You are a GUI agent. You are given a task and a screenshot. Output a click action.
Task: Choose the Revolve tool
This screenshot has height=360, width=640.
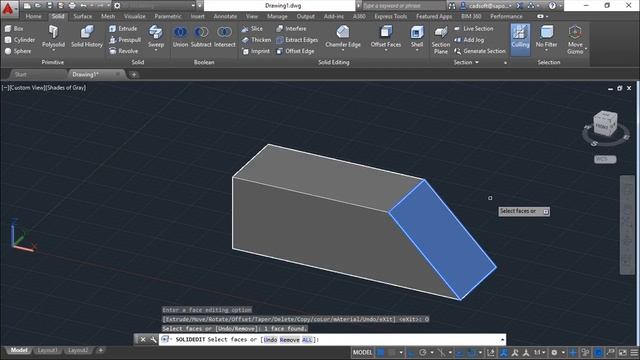(x=123, y=51)
